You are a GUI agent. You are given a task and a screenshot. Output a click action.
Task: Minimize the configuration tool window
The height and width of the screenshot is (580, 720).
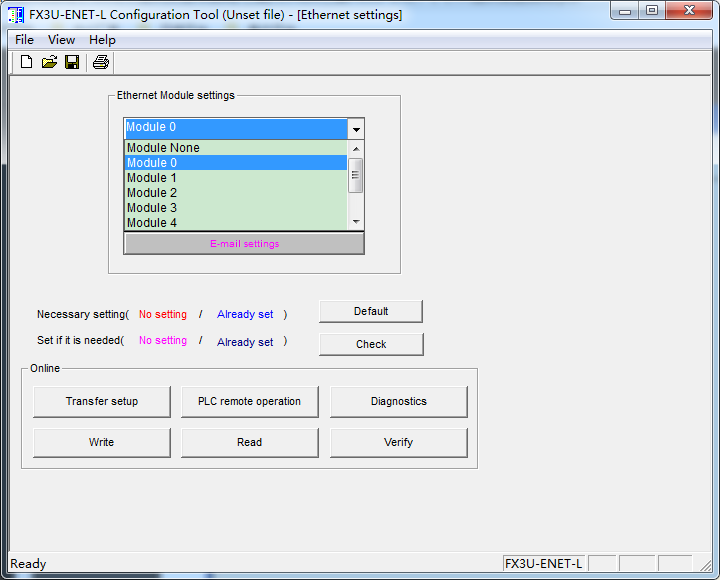pyautogui.click(x=625, y=11)
